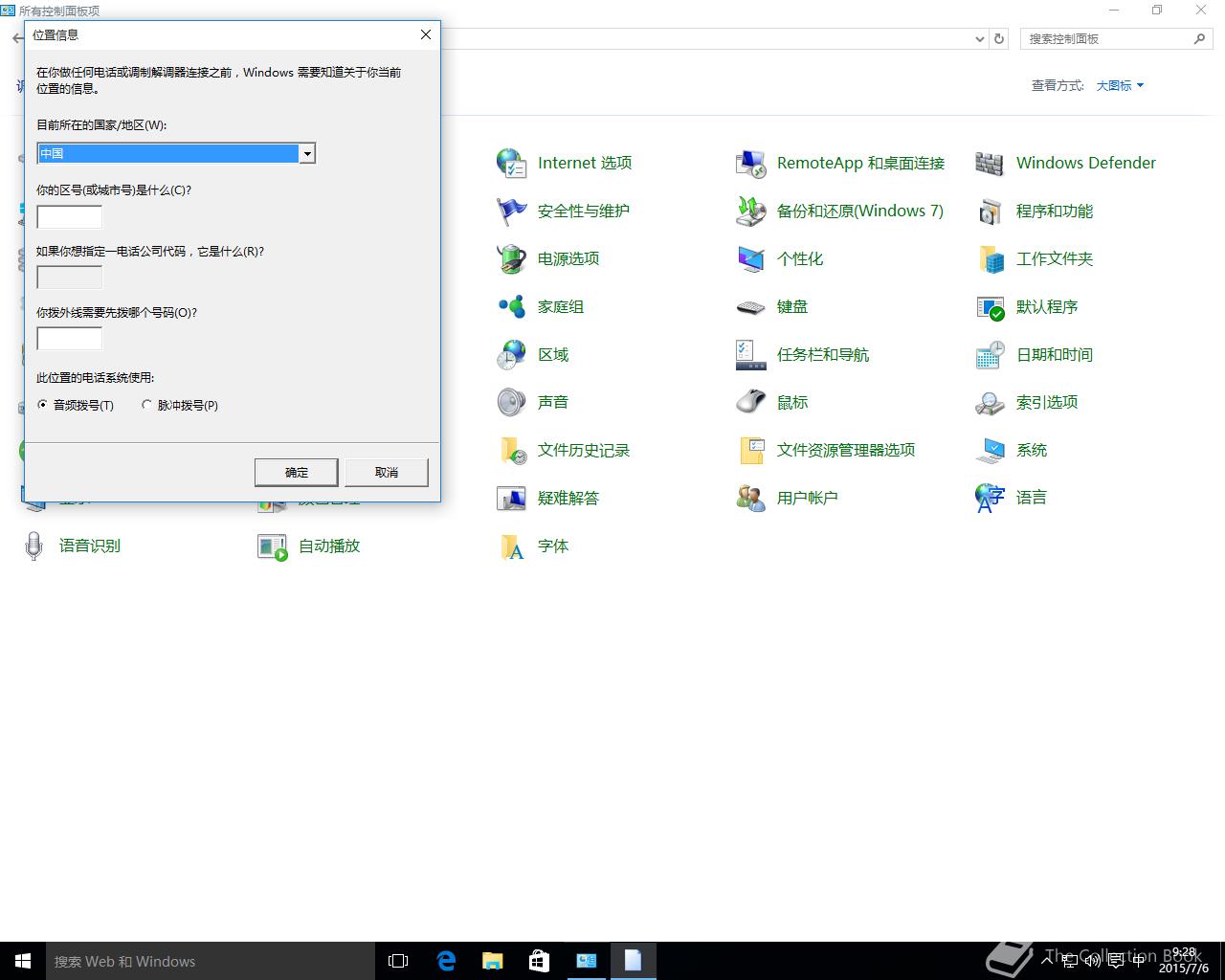Refresh the control panel address bar

coord(999,39)
